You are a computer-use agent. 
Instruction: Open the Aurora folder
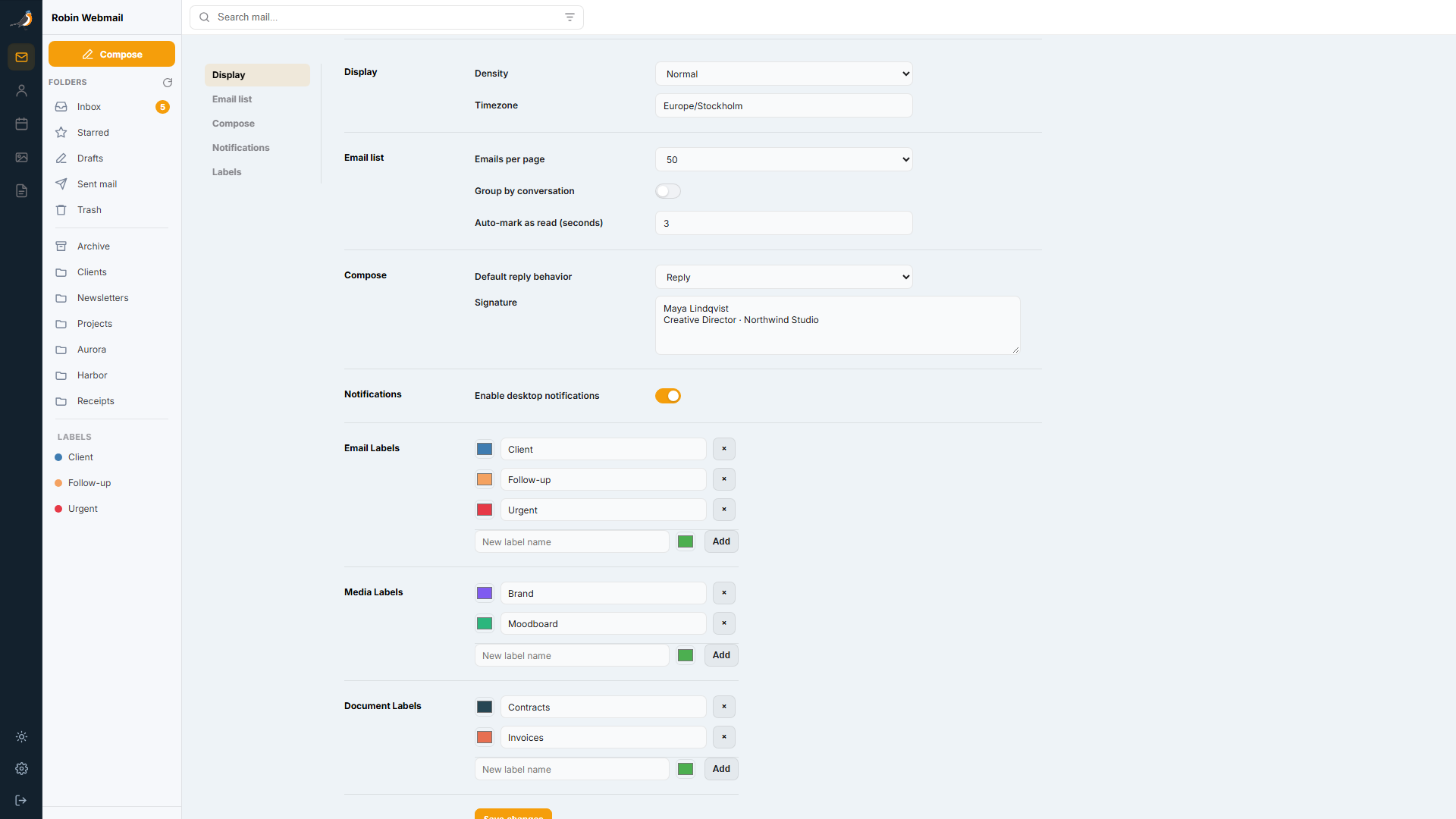111,350
